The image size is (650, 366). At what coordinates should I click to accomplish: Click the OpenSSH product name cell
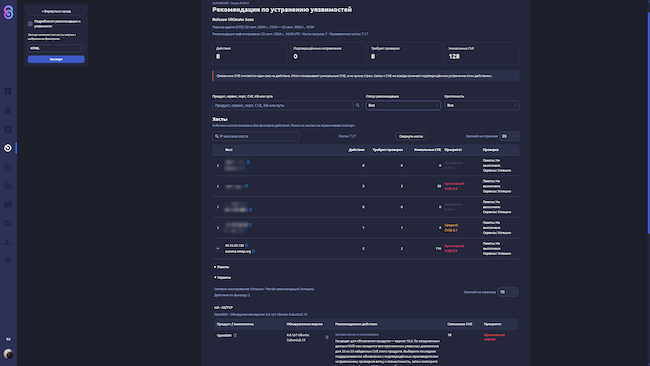click(224, 335)
